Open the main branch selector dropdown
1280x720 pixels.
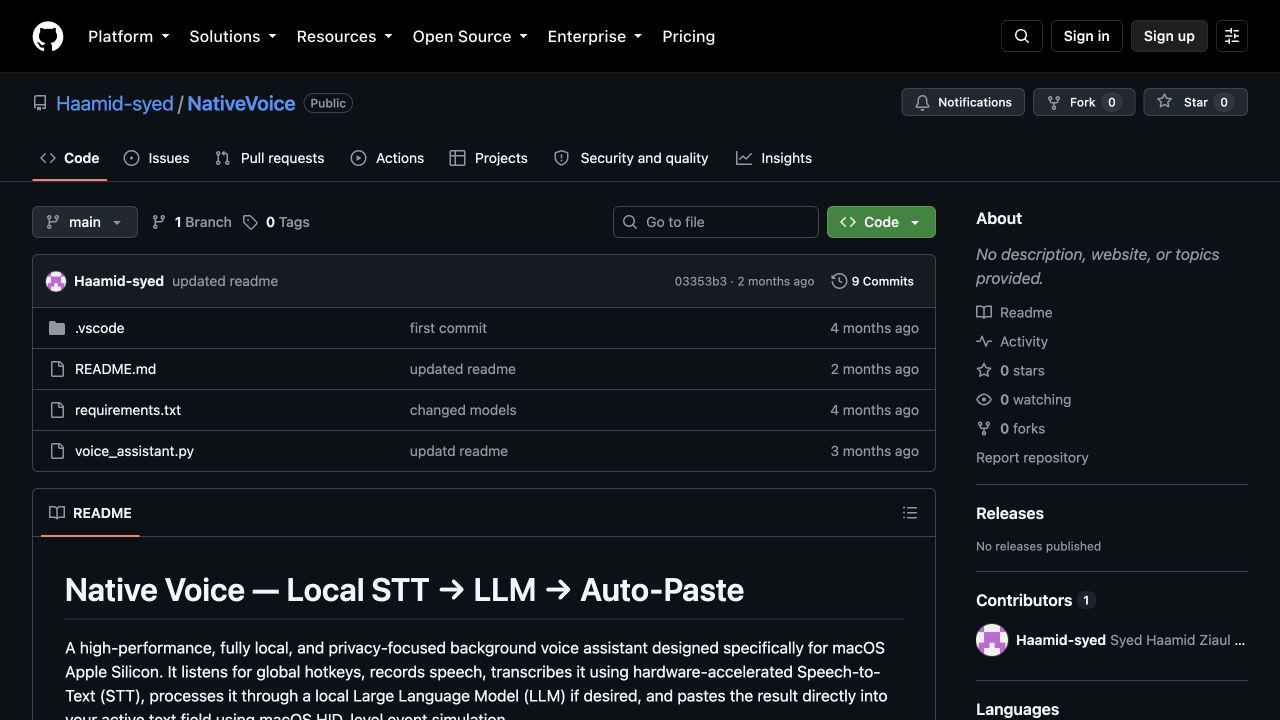(85, 222)
